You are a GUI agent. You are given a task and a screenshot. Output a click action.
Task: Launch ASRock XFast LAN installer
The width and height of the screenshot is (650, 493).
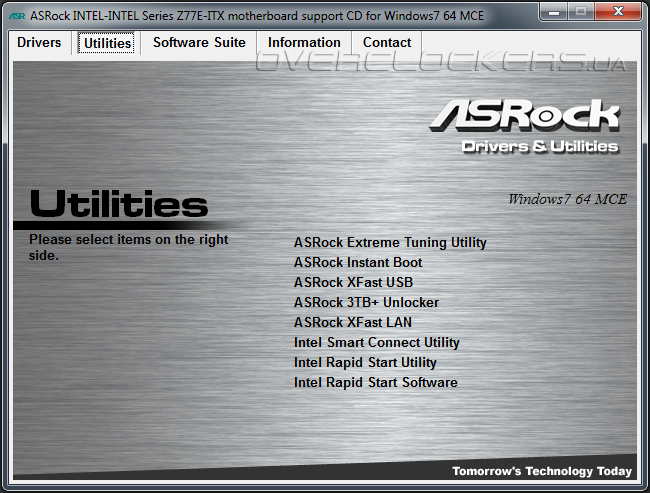352,322
